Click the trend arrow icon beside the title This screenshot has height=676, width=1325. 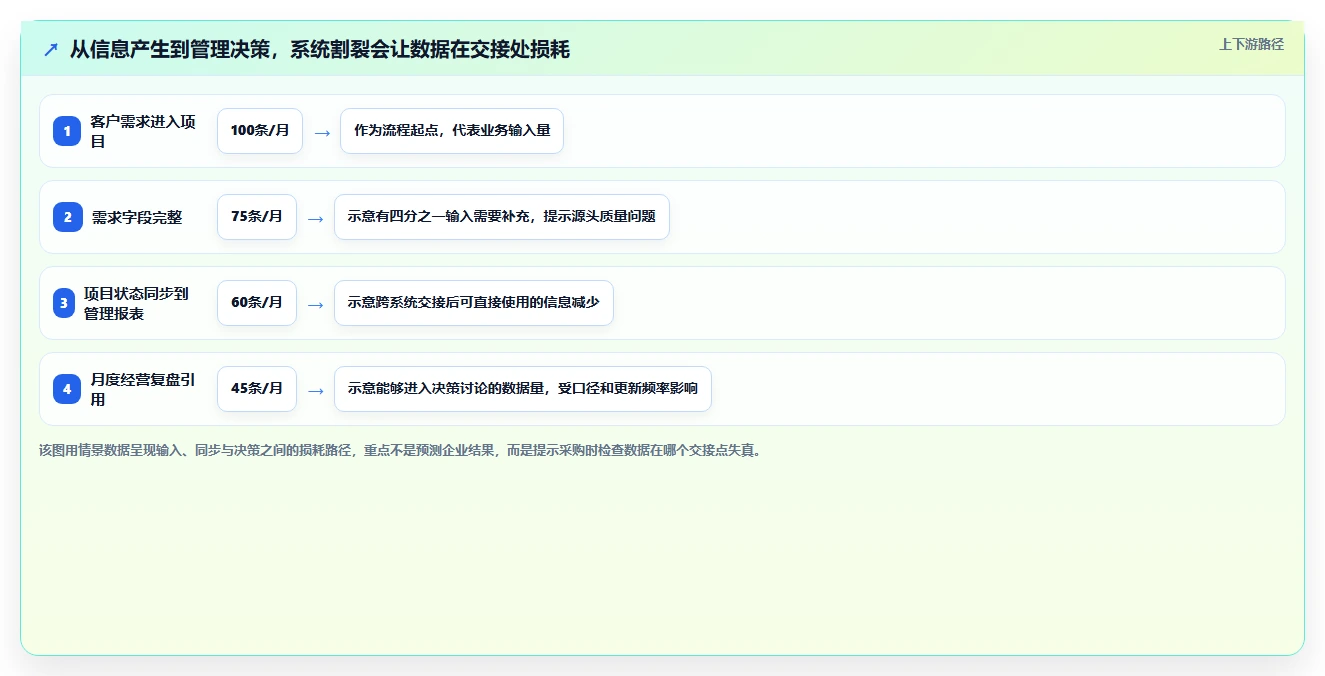(x=51, y=49)
